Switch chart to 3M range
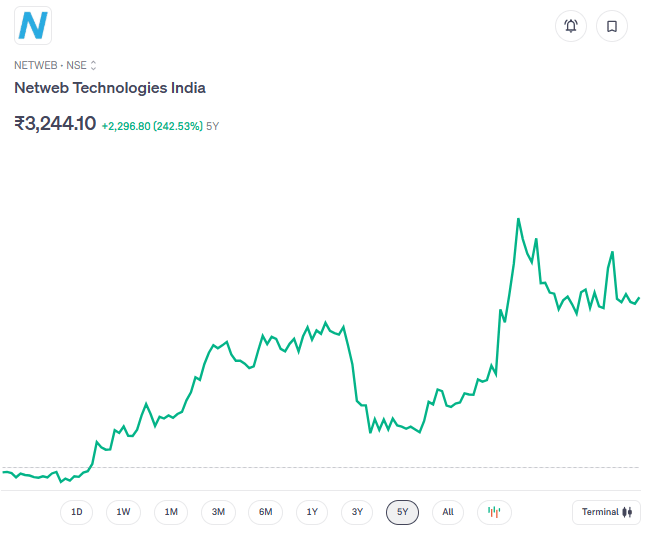The image size is (652, 547). tap(218, 512)
